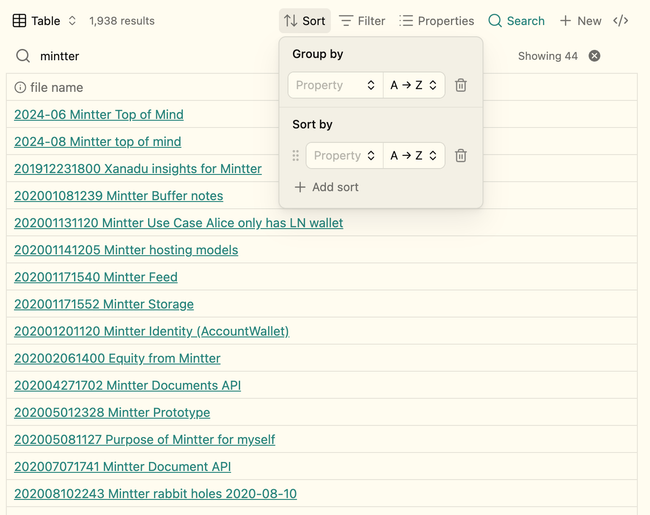Image resolution: width=650 pixels, height=515 pixels.
Task: Open the code view icon
Action: coord(621,21)
